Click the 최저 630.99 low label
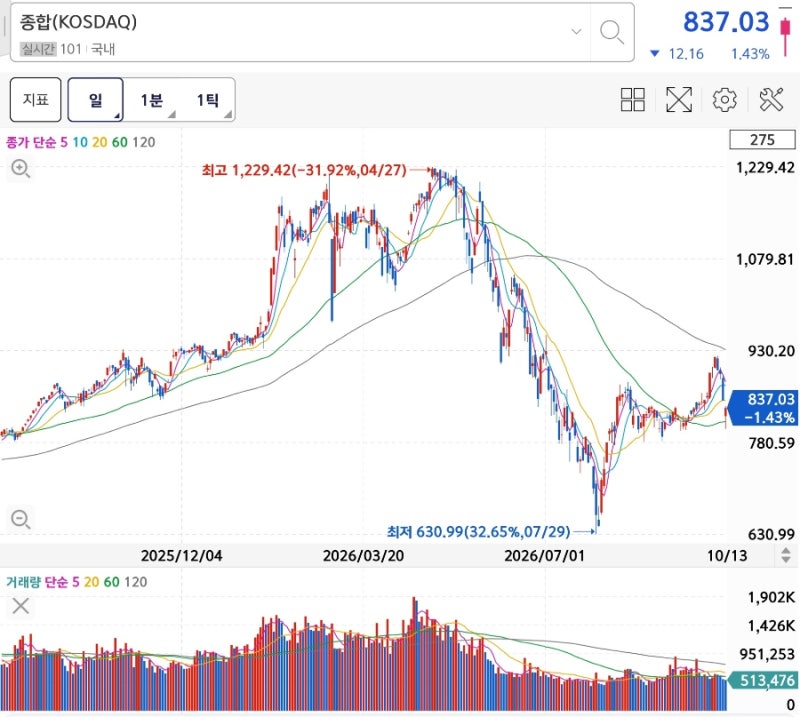800x717 pixels. tap(478, 532)
